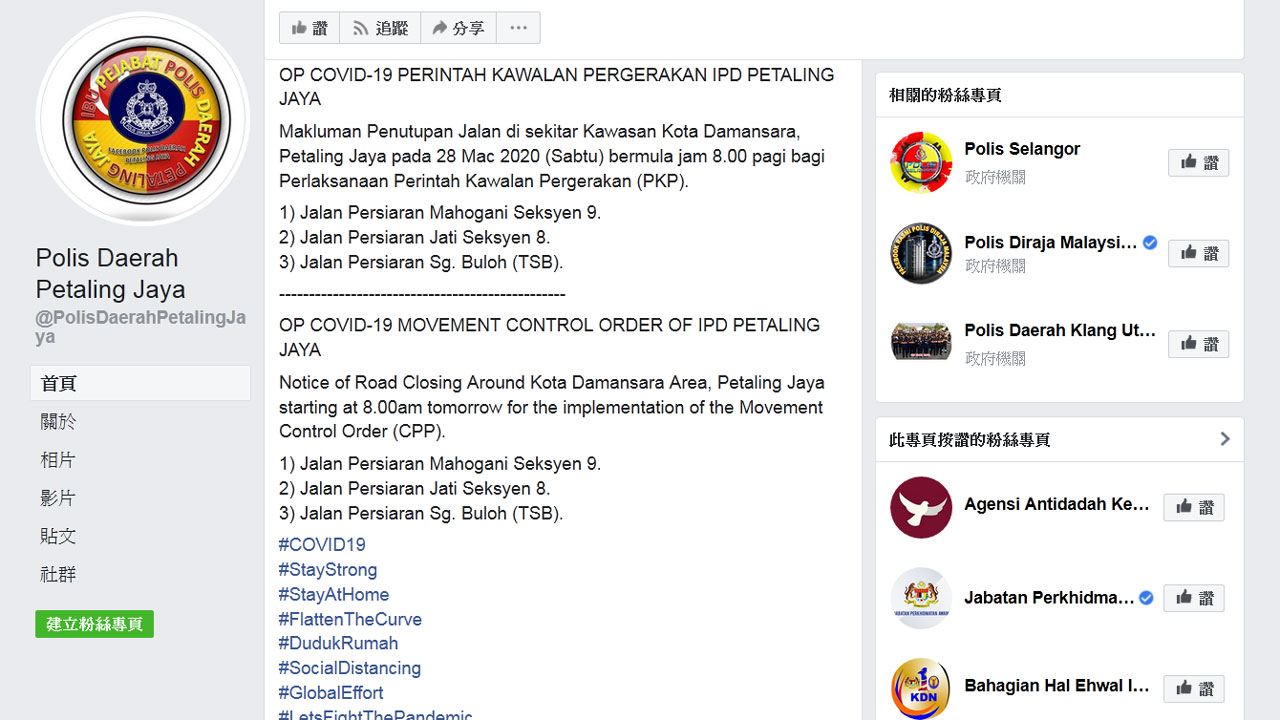Click the green 建立粉絲專頁 button
This screenshot has width=1280, height=720.
coord(94,624)
